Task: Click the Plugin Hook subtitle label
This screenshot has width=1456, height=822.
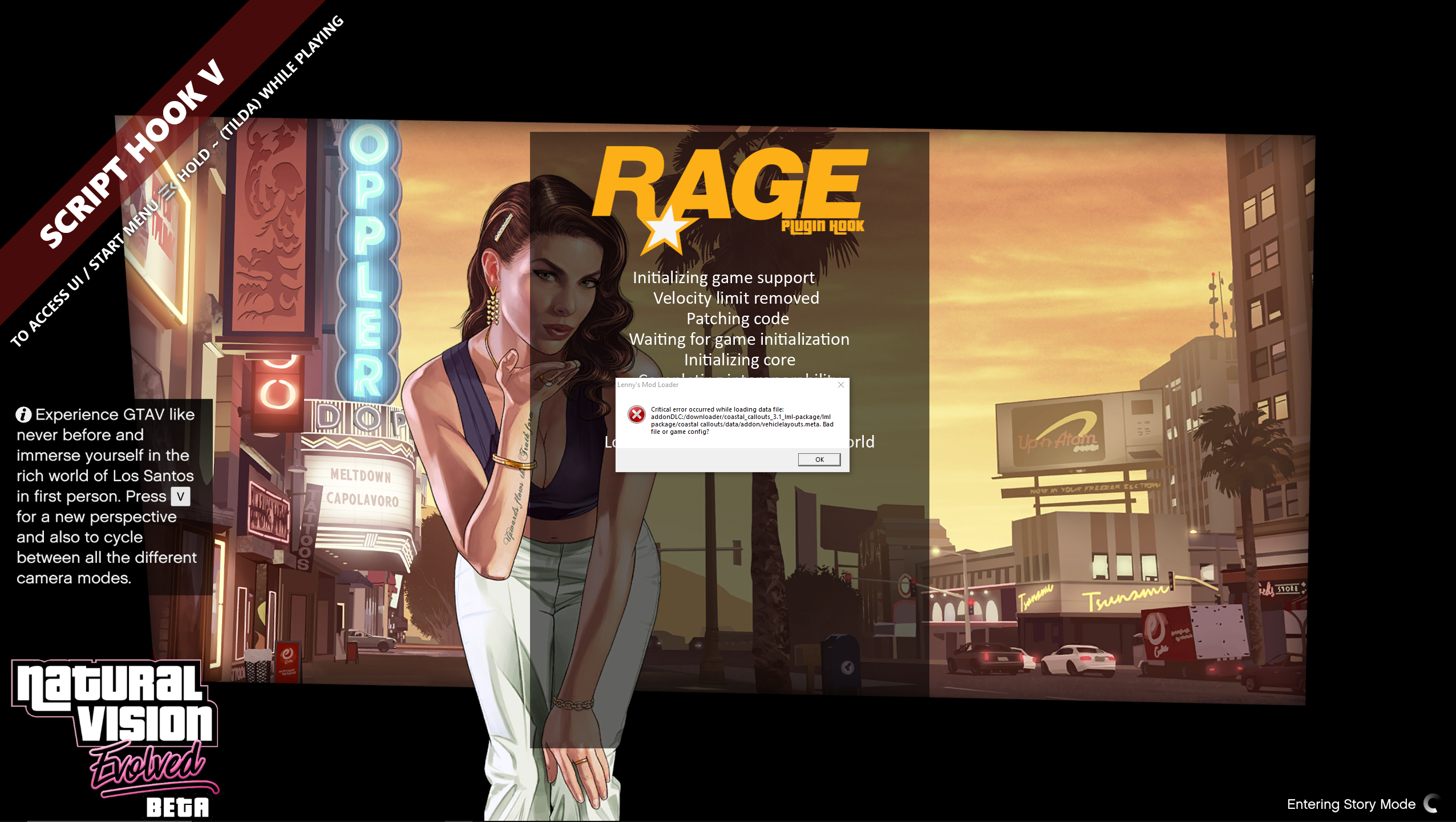Action: pos(822,226)
